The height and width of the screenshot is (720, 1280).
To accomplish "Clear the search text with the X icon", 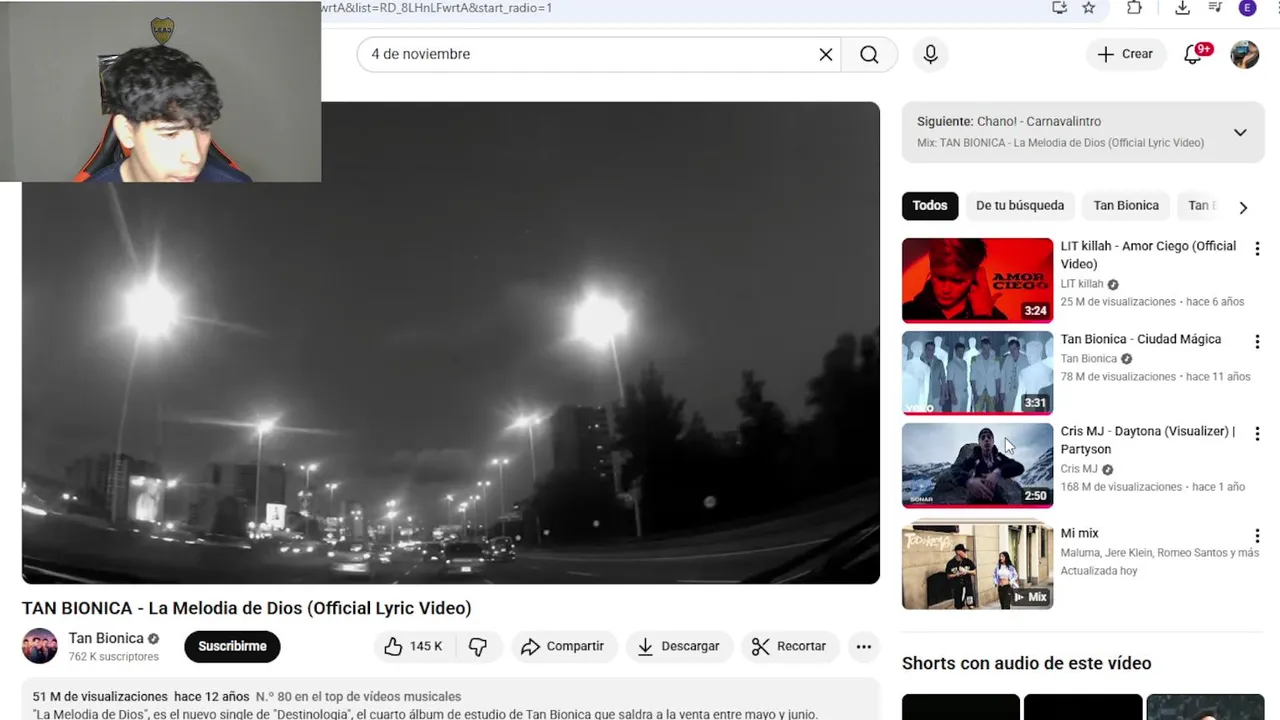I will pos(826,54).
